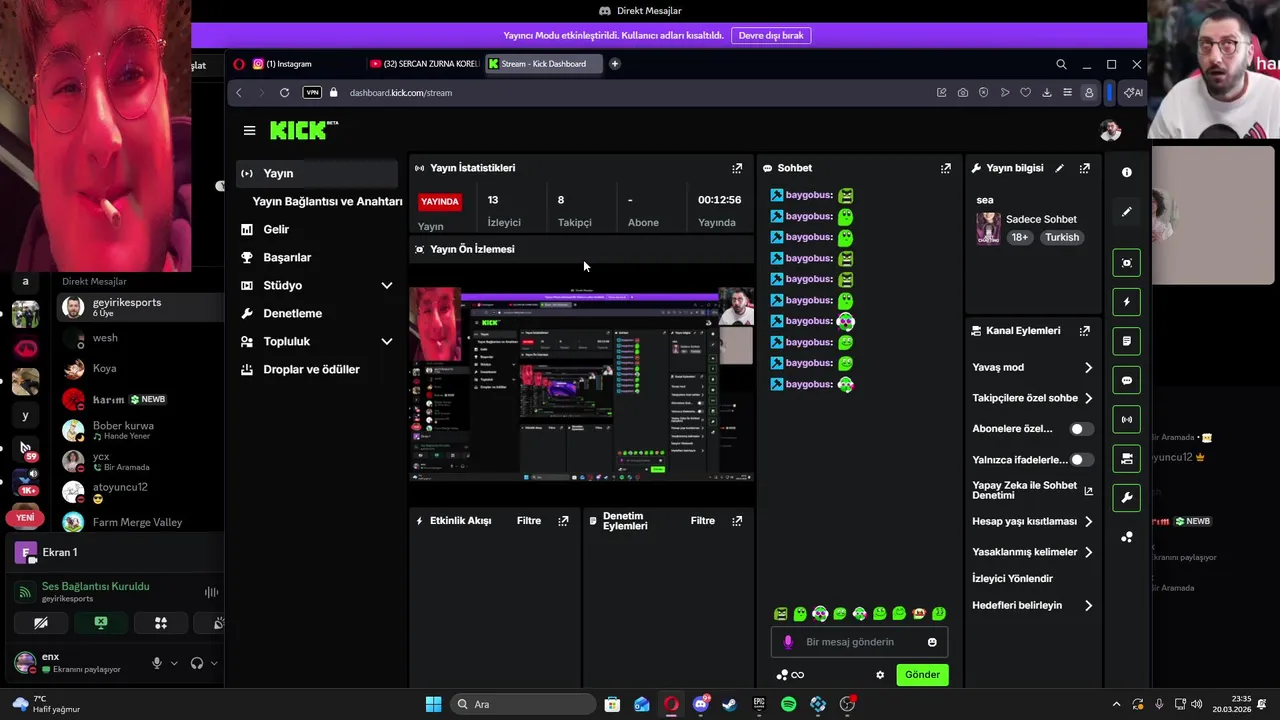Open the Discord headphone output options arrow
This screenshot has height=720, width=1280.
(214, 663)
